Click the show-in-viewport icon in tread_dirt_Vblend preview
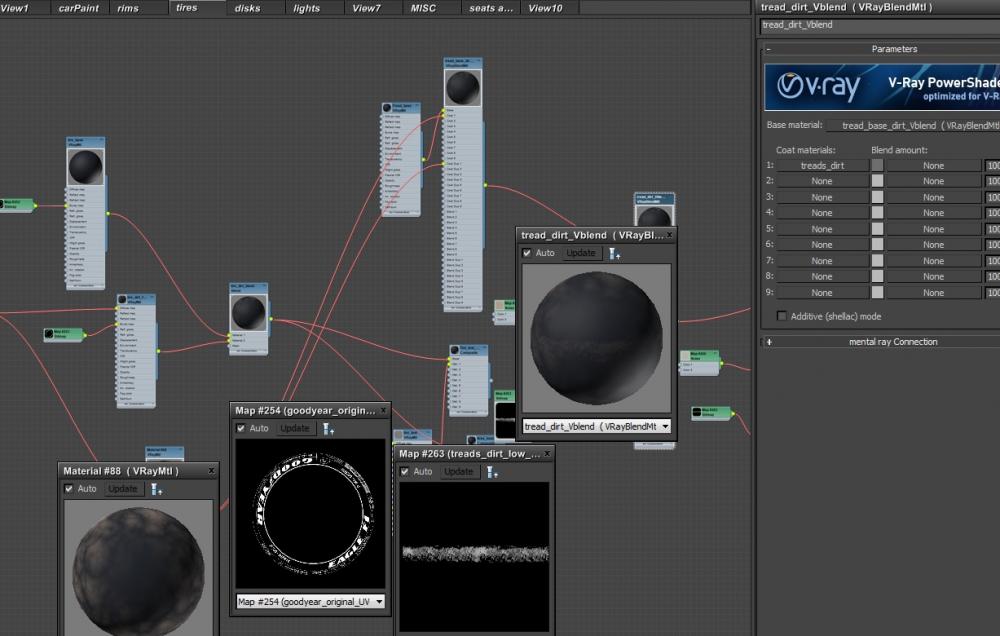Viewport: 1000px width, 636px height. point(613,254)
